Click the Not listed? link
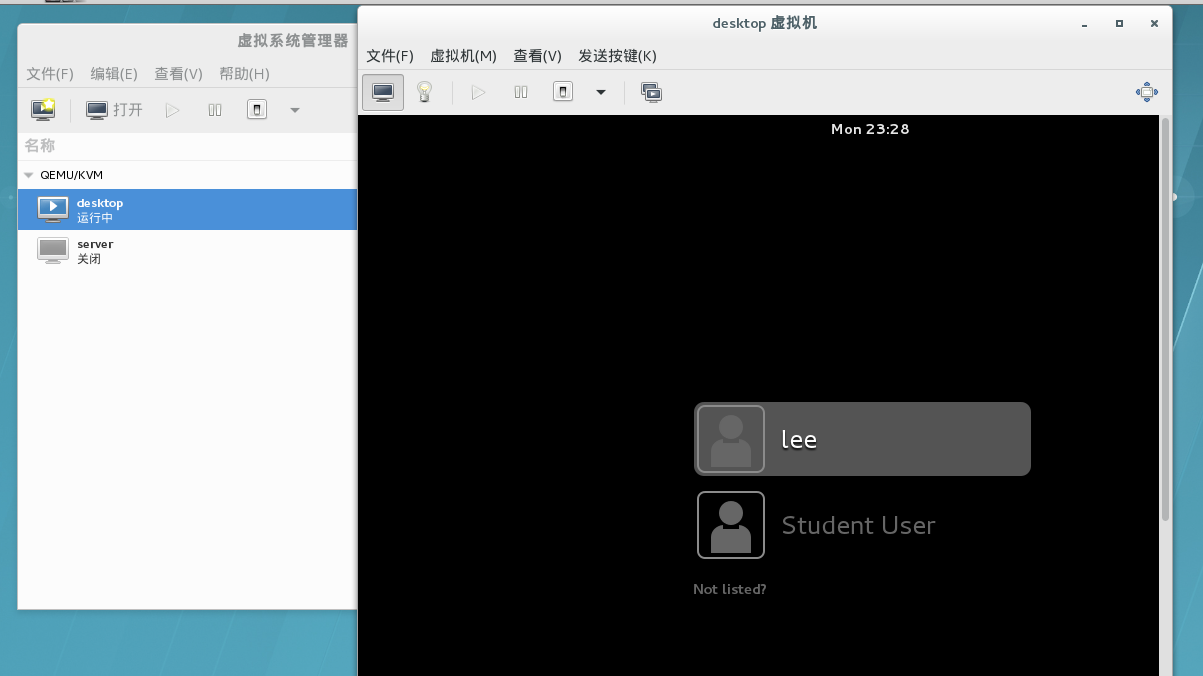Viewport: 1203px width, 676px height. 730,589
